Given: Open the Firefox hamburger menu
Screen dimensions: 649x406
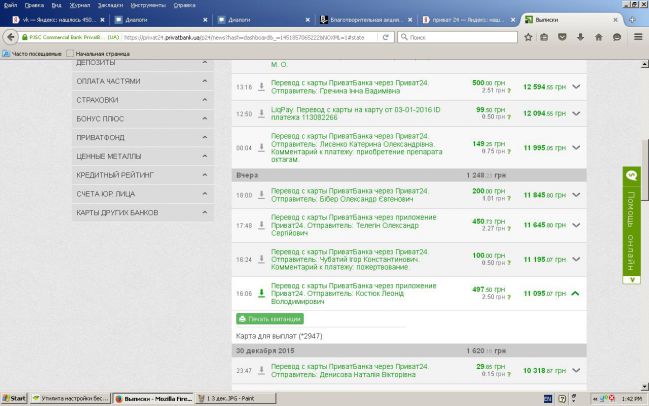Looking at the screenshot, I should tap(638, 37).
